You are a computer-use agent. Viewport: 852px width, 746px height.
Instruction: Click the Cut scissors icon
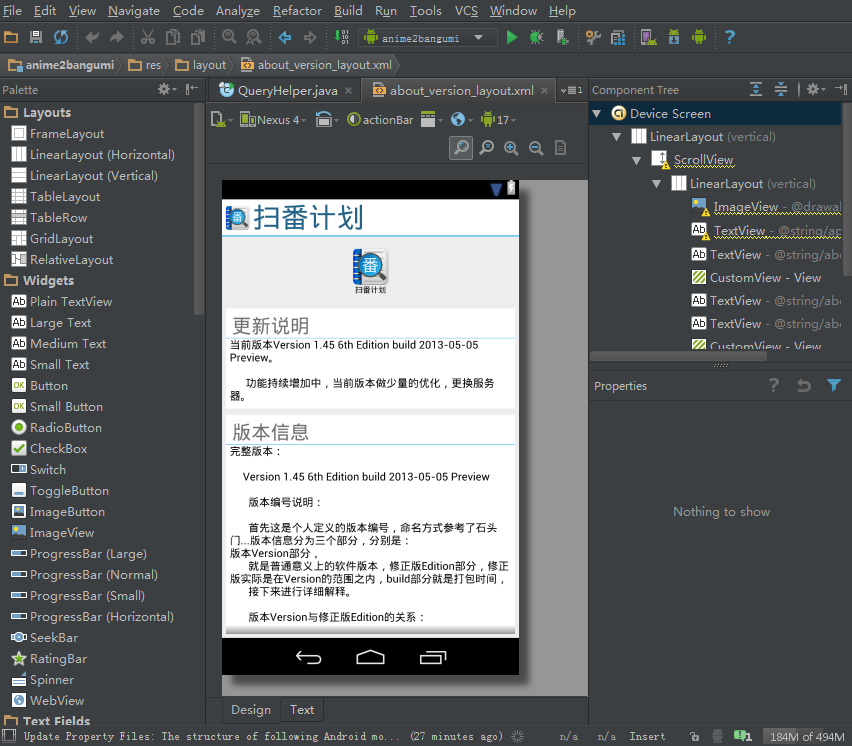[147, 37]
